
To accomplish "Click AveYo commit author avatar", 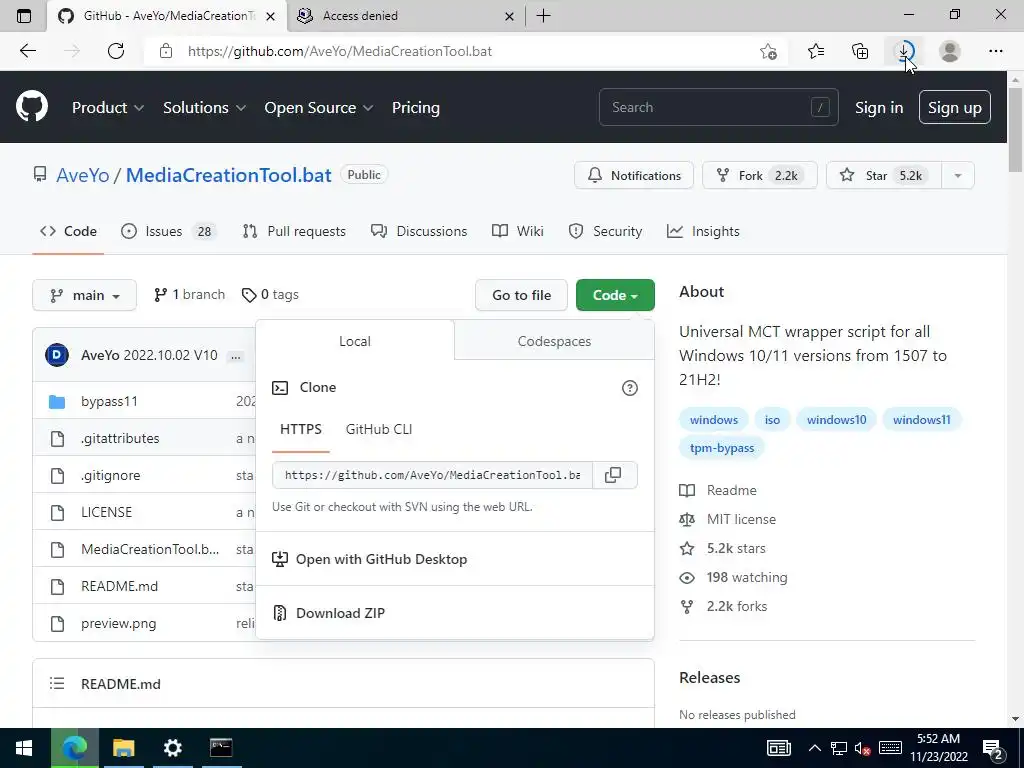I will pyautogui.click(x=57, y=355).
